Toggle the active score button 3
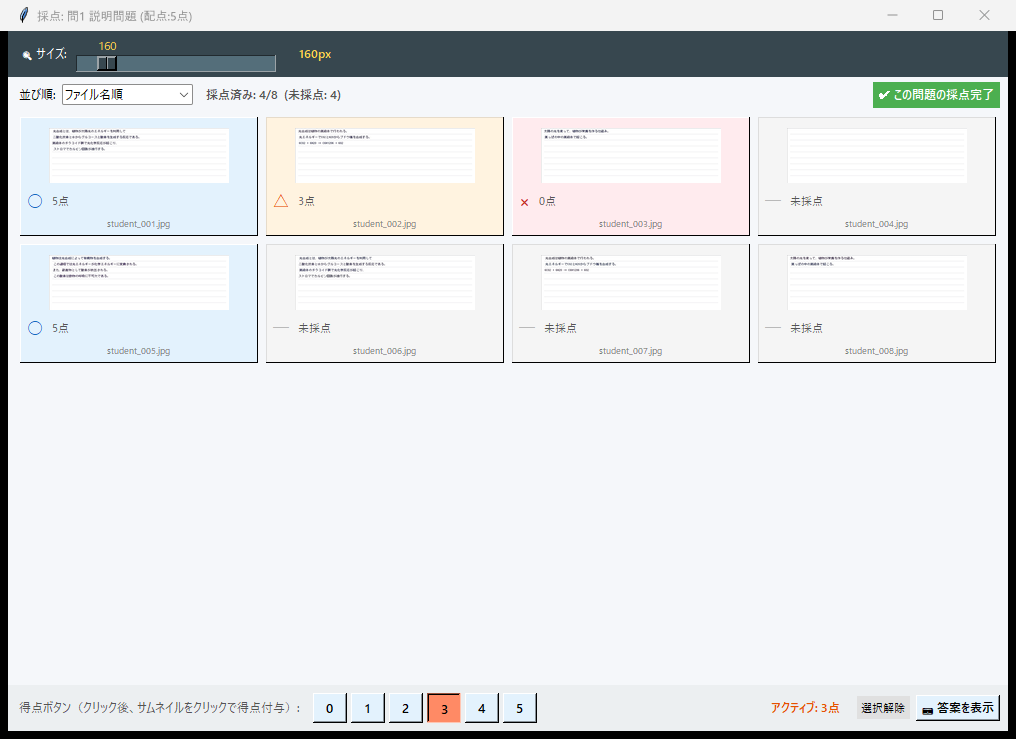This screenshot has height=739, width=1016. point(444,708)
